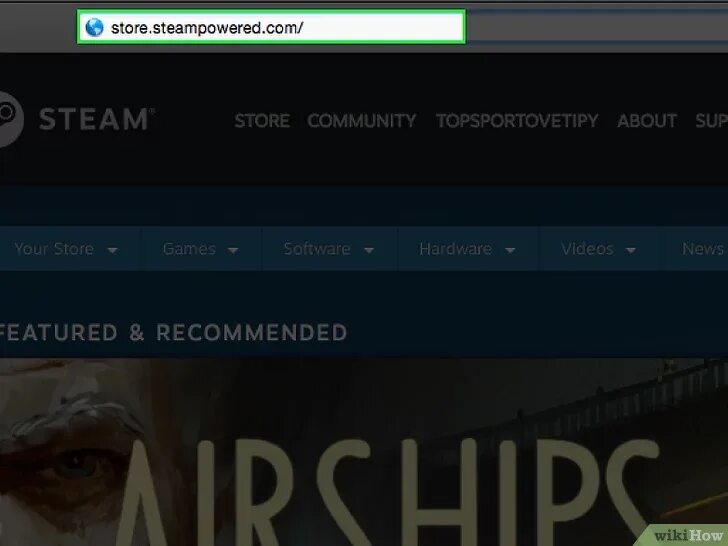
Task: Click the Steam logo icon
Action: click(10, 119)
